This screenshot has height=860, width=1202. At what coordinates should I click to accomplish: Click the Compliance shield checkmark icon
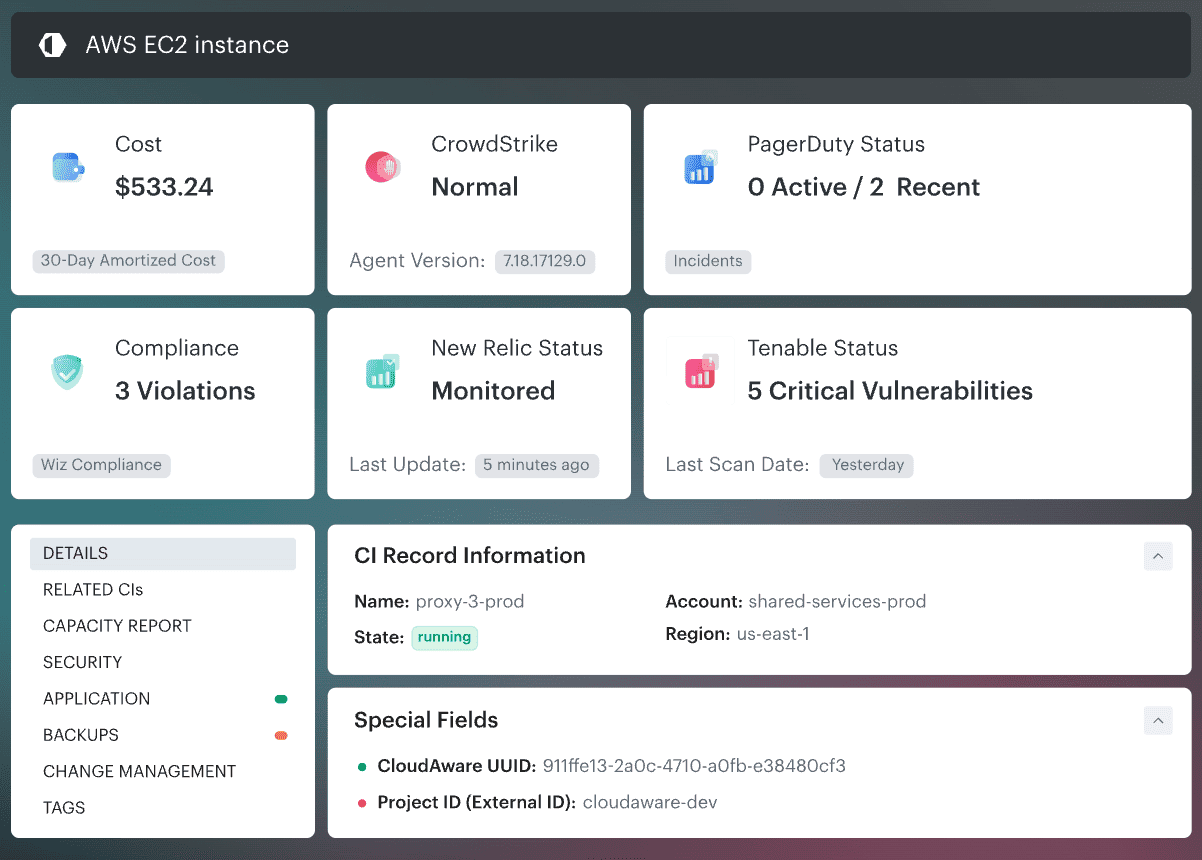pos(67,371)
